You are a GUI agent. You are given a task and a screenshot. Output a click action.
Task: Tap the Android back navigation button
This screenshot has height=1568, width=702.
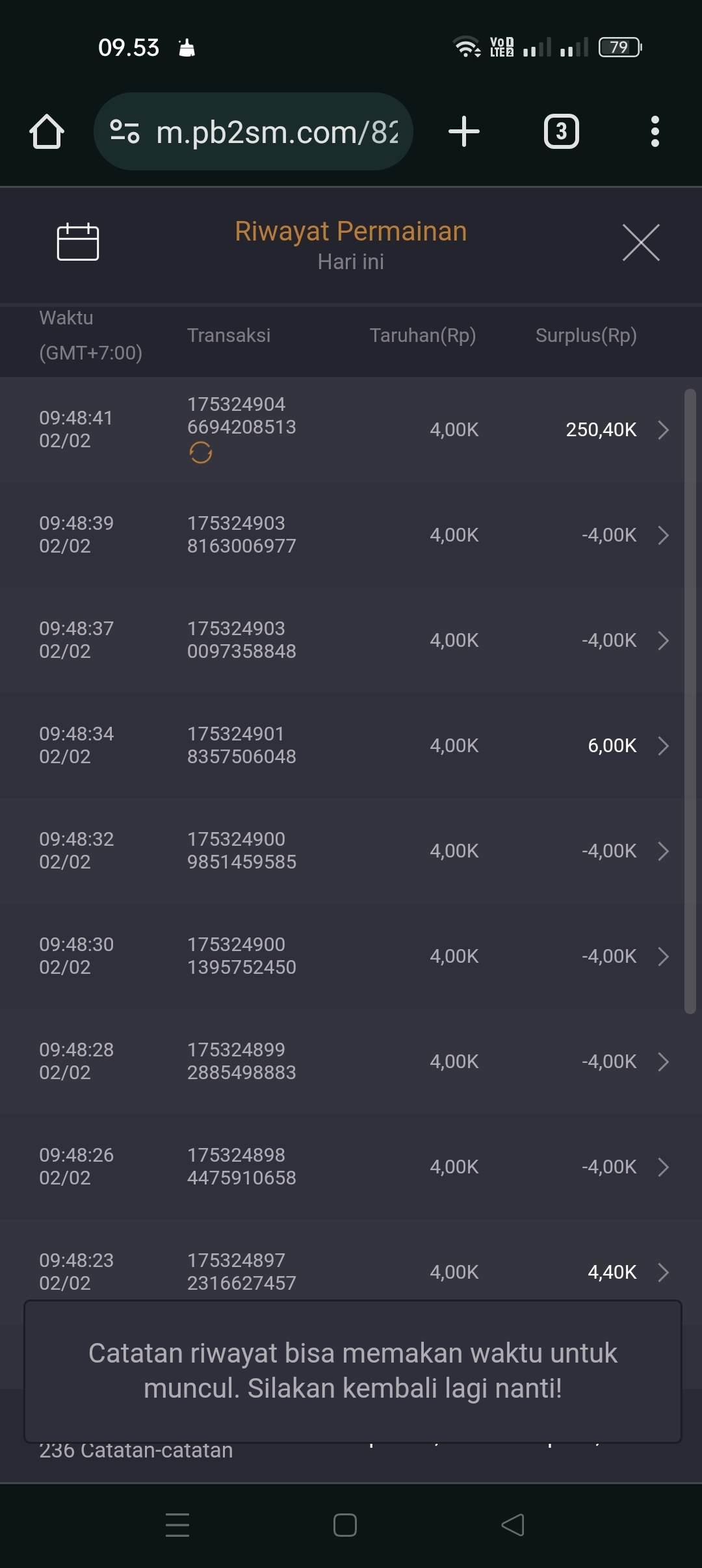513,1525
